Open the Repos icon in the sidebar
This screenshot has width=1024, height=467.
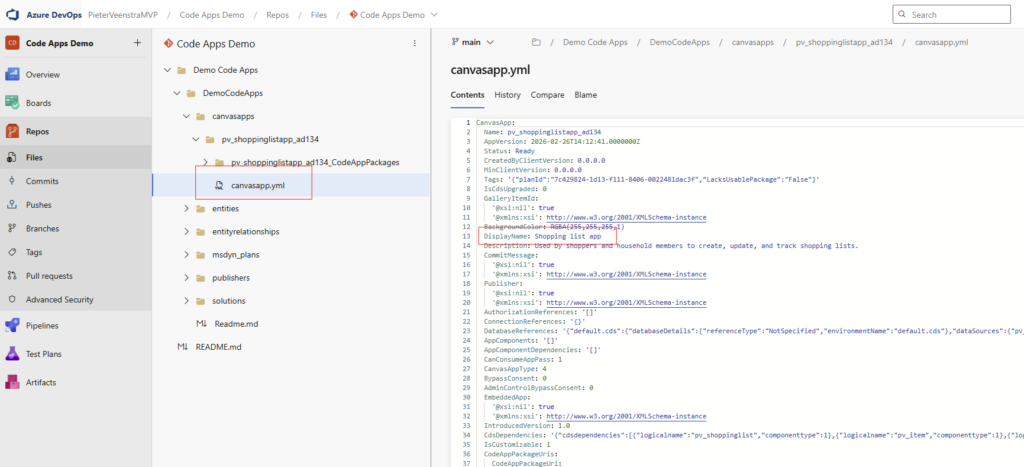12,131
